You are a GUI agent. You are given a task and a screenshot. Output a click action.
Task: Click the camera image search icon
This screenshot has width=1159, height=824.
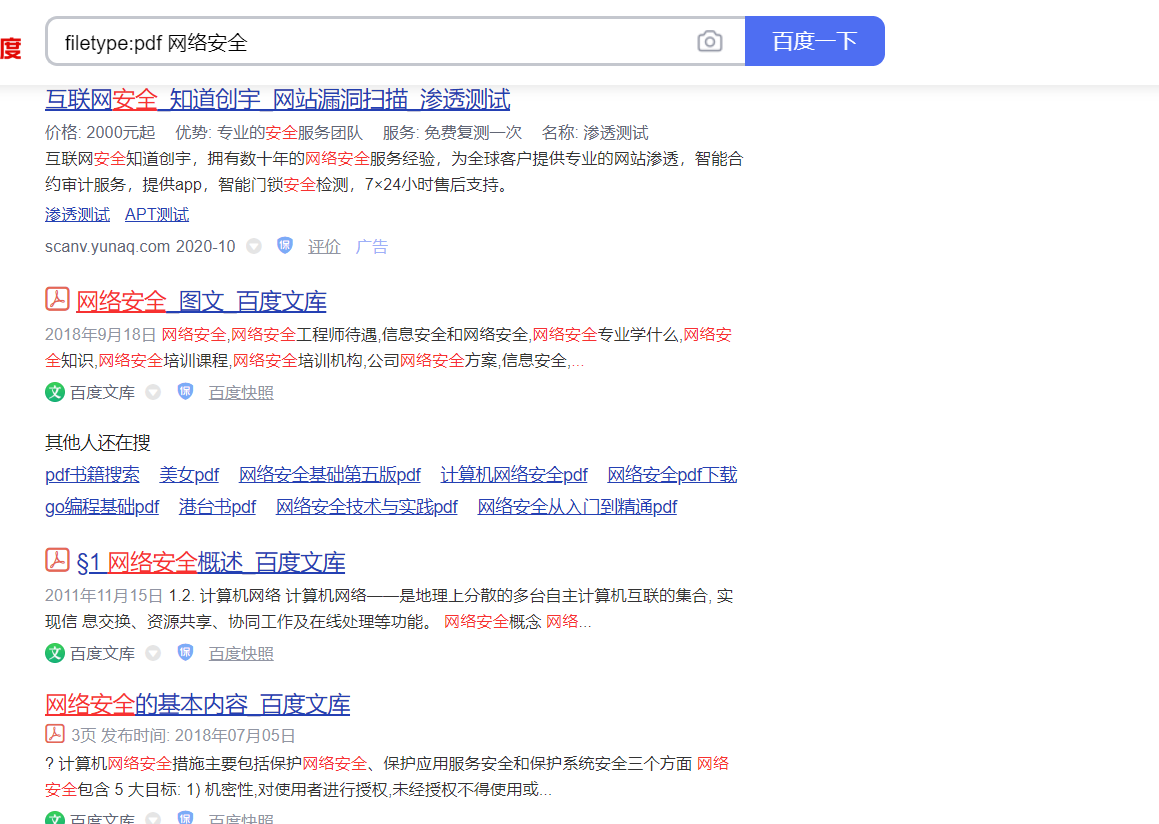(710, 41)
